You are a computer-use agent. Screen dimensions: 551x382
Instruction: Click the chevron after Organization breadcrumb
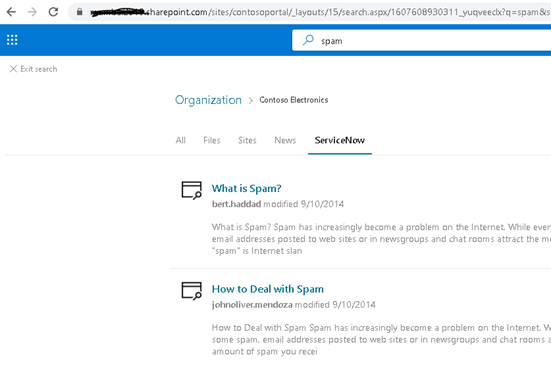(x=251, y=101)
